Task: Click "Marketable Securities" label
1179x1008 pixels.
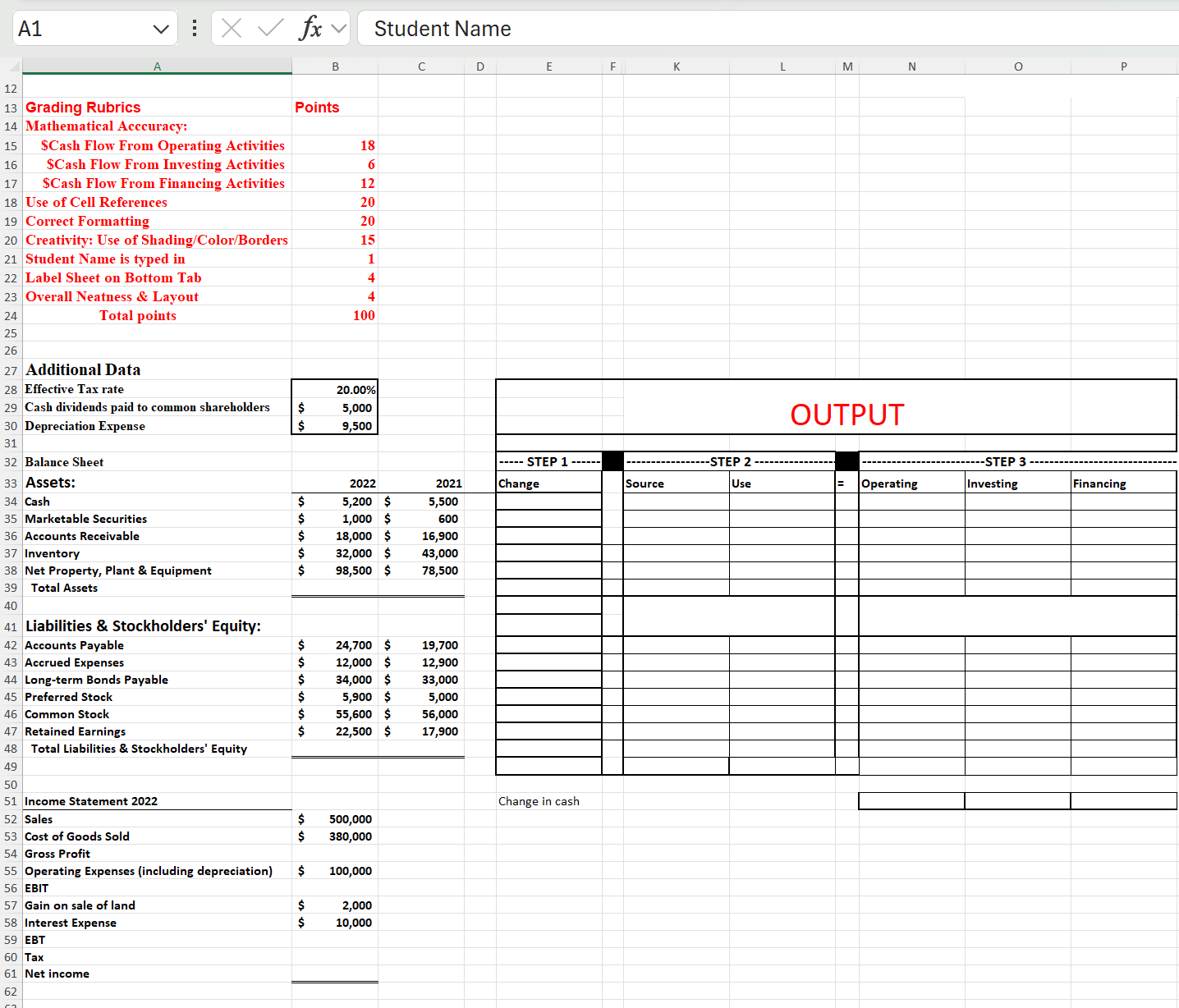Action: tap(85, 519)
